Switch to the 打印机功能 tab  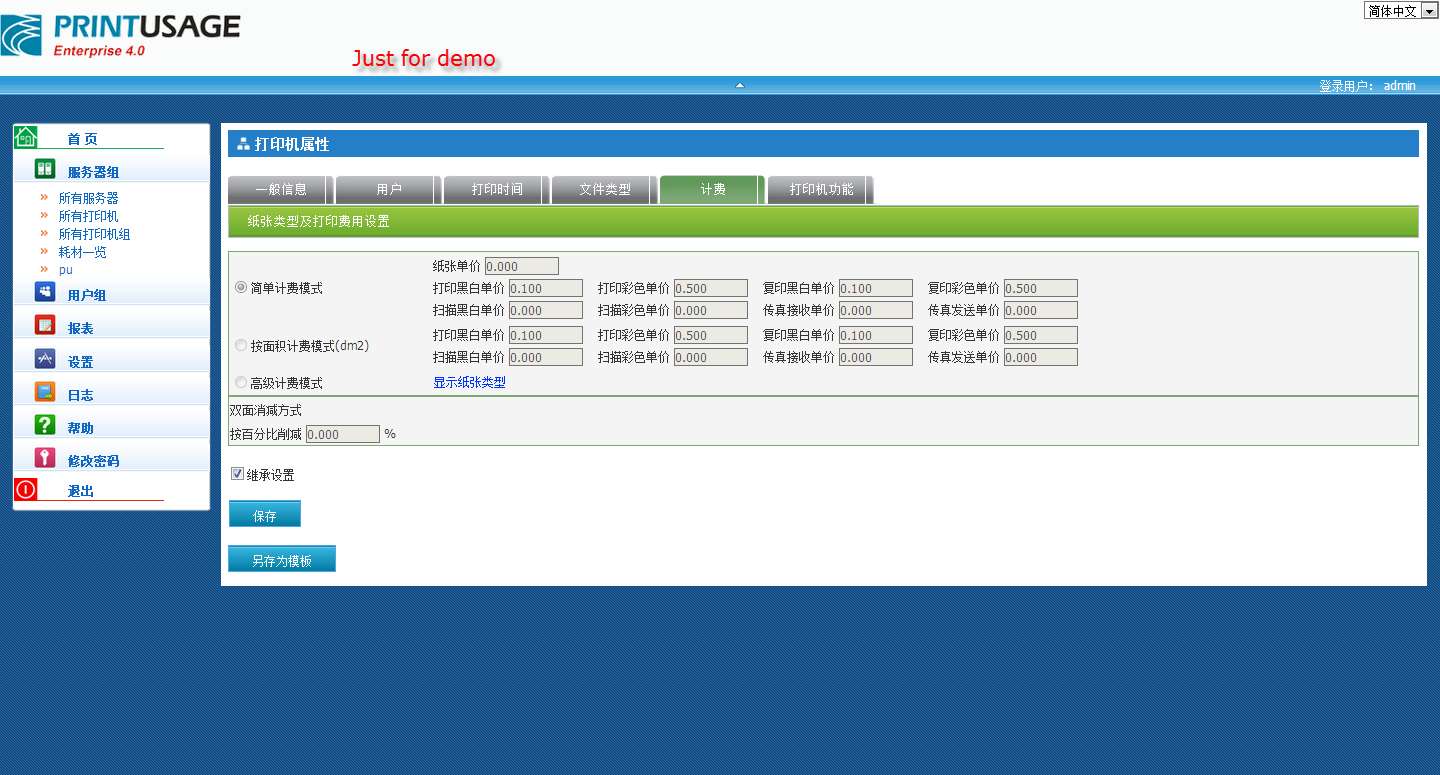(821, 189)
